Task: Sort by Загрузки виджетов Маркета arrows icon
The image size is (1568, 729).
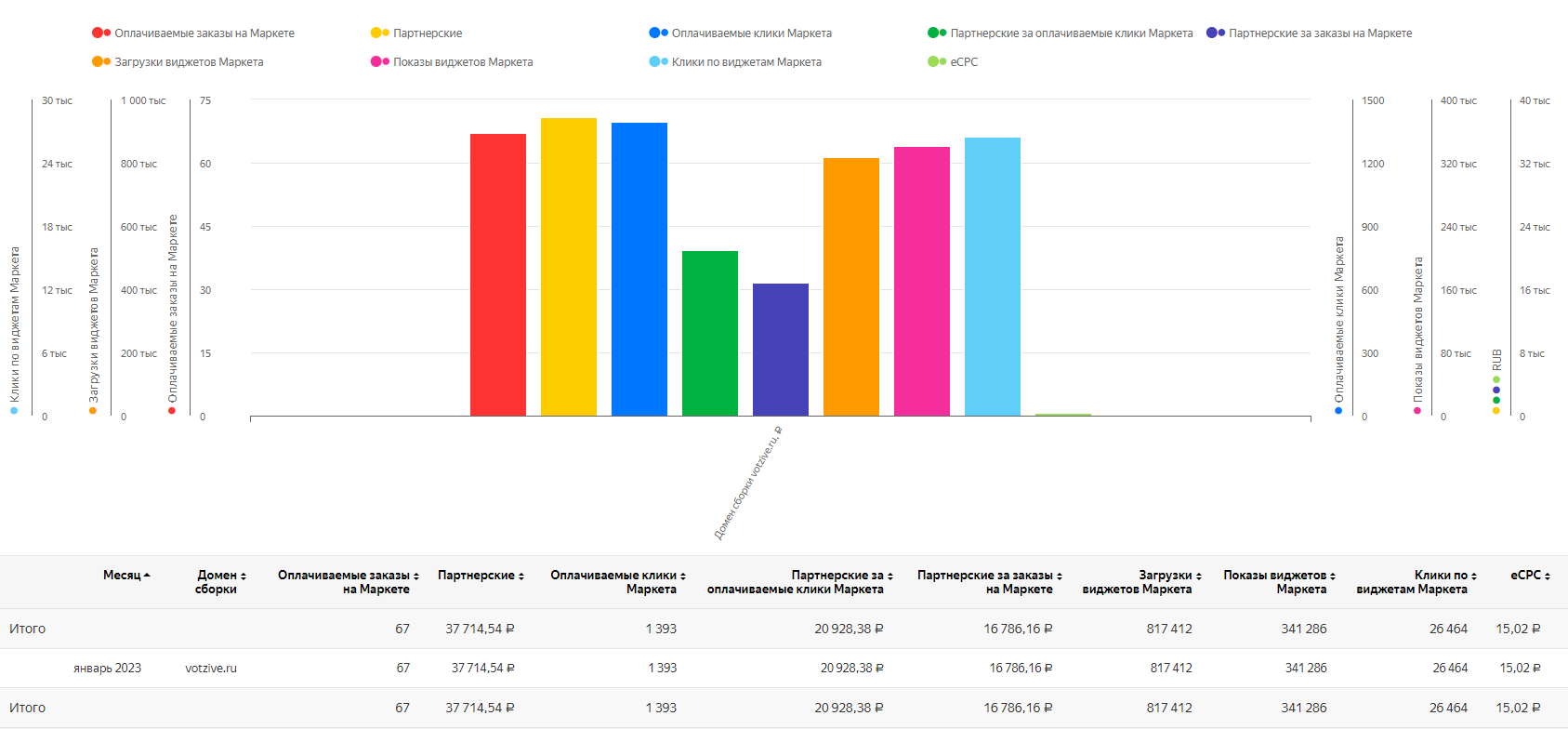Action: 1199,577
